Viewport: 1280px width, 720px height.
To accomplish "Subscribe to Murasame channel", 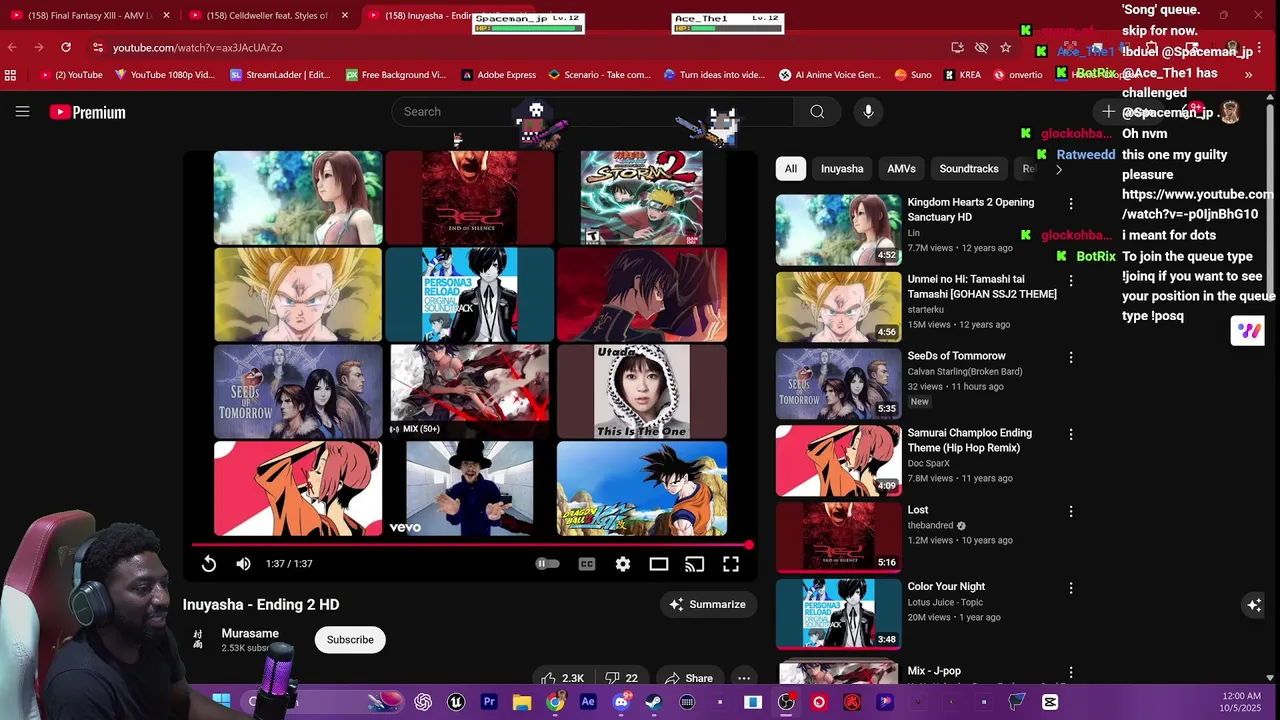I will point(350,640).
